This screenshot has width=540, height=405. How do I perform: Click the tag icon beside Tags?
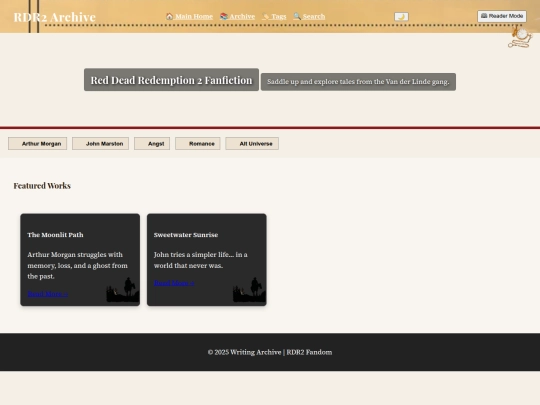tap(266, 16)
